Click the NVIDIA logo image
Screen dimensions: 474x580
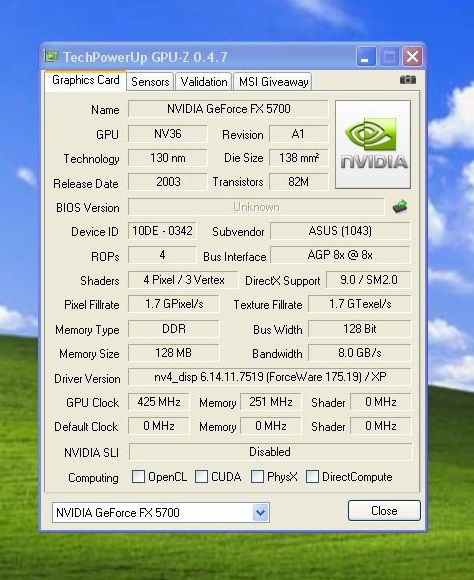[x=373, y=144]
